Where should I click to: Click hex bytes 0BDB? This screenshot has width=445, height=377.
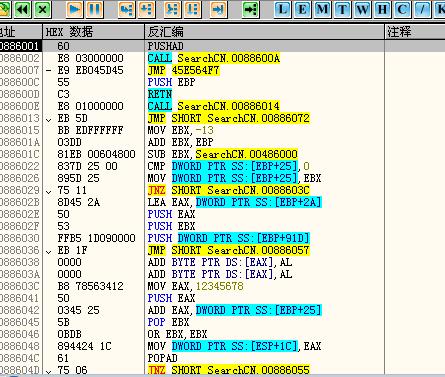point(69,334)
